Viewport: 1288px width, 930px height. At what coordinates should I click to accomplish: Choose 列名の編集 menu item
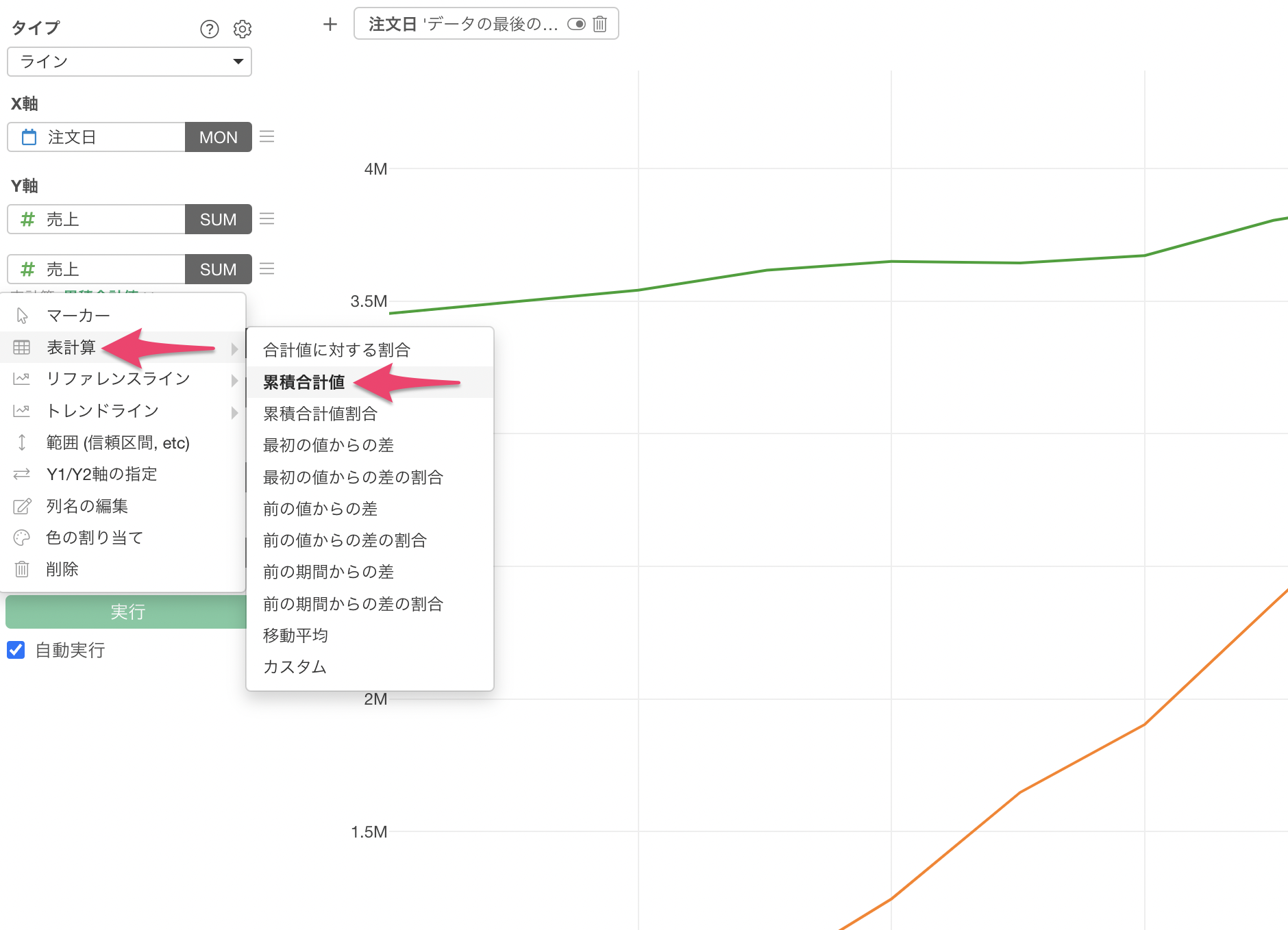click(x=123, y=506)
